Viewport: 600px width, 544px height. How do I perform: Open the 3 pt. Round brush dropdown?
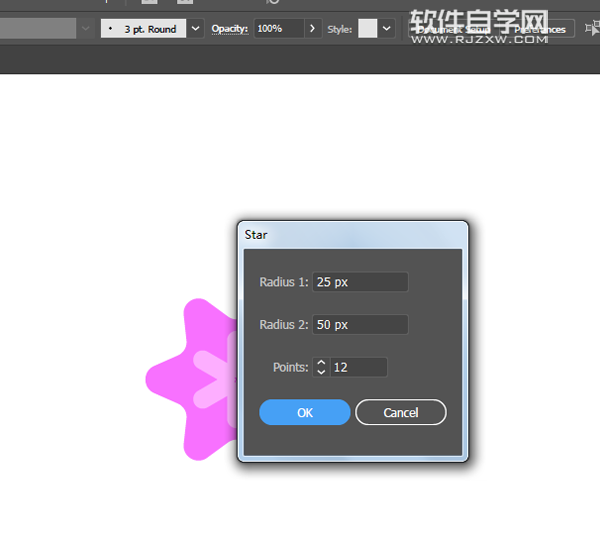coord(195,29)
